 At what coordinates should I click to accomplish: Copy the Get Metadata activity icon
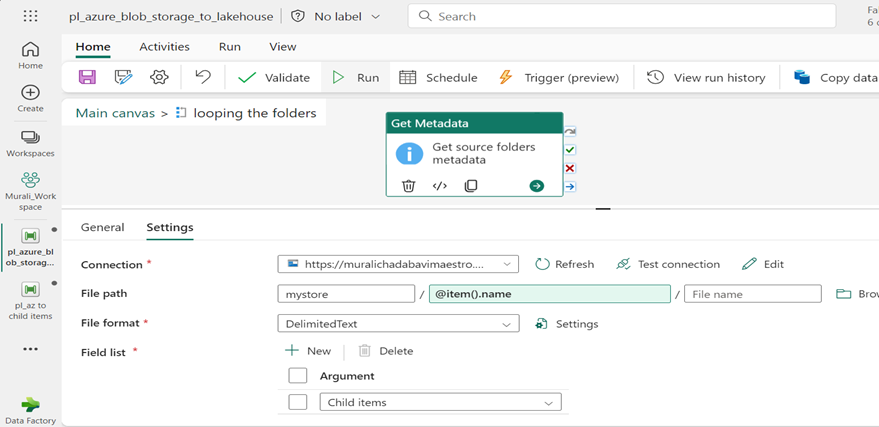[471, 186]
